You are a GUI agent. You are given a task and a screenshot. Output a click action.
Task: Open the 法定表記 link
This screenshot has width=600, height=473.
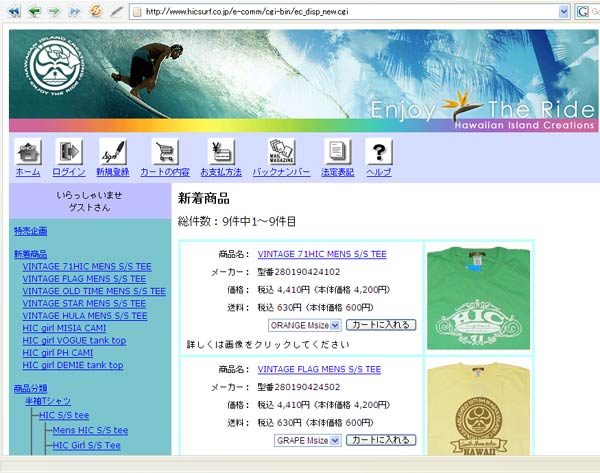tap(338, 172)
